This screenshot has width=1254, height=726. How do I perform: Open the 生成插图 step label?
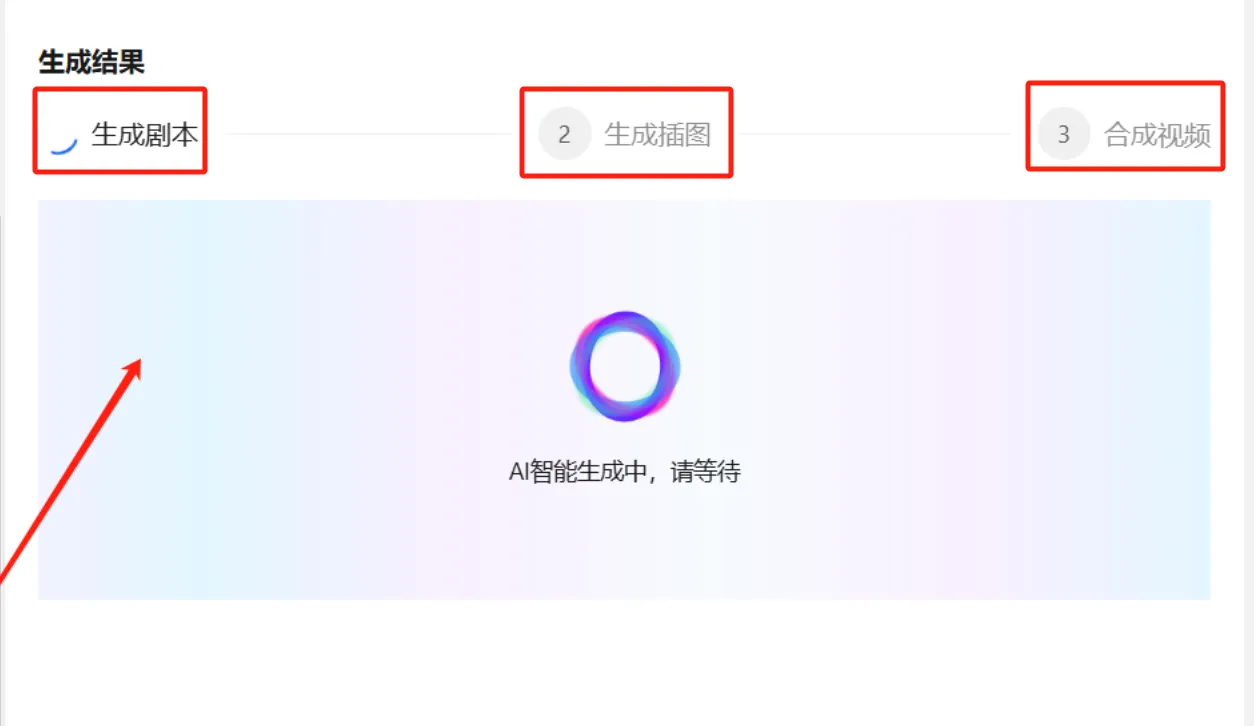pos(658,134)
